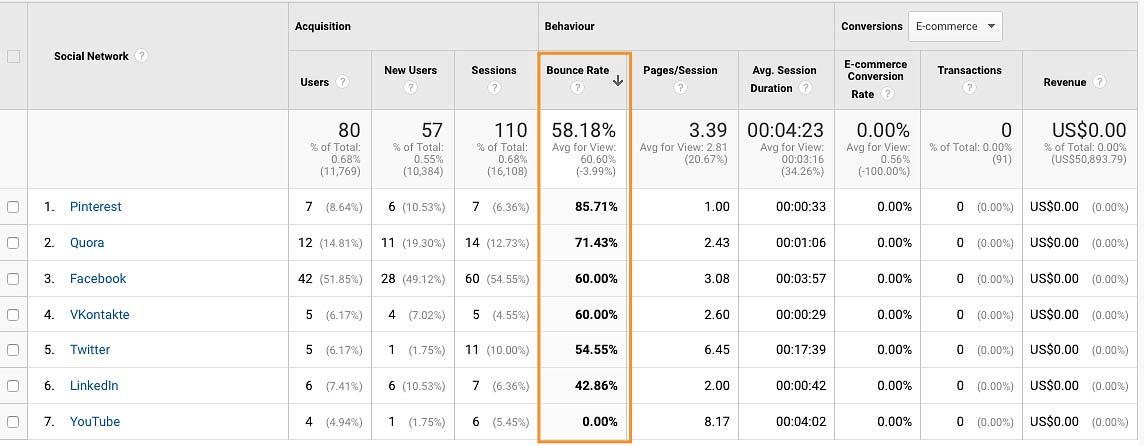Sort by the Users column header
The height and width of the screenshot is (446, 1144).
tap(314, 82)
